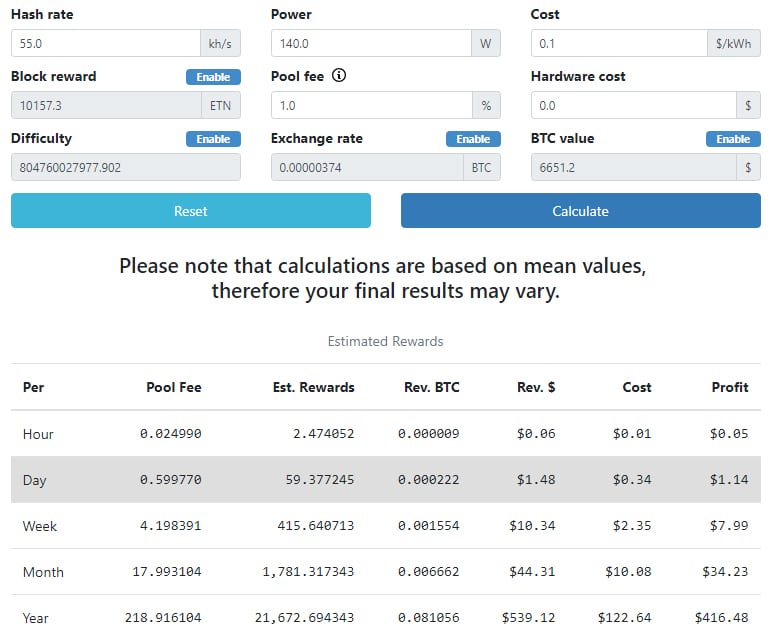Click the Difficulty value field

coord(125,167)
